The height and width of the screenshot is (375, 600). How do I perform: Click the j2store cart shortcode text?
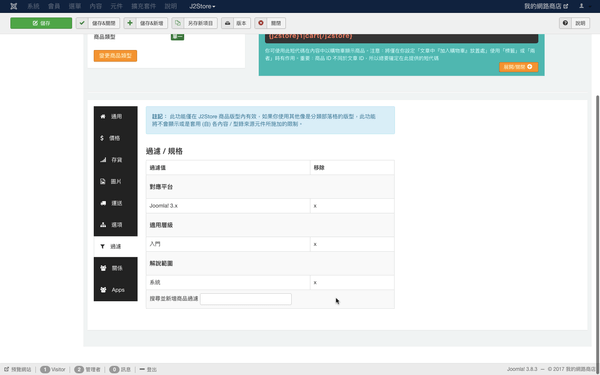(310, 36)
